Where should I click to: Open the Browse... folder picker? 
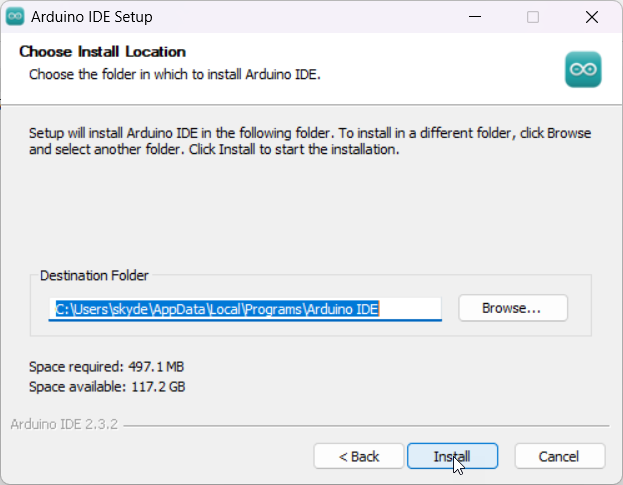513,308
